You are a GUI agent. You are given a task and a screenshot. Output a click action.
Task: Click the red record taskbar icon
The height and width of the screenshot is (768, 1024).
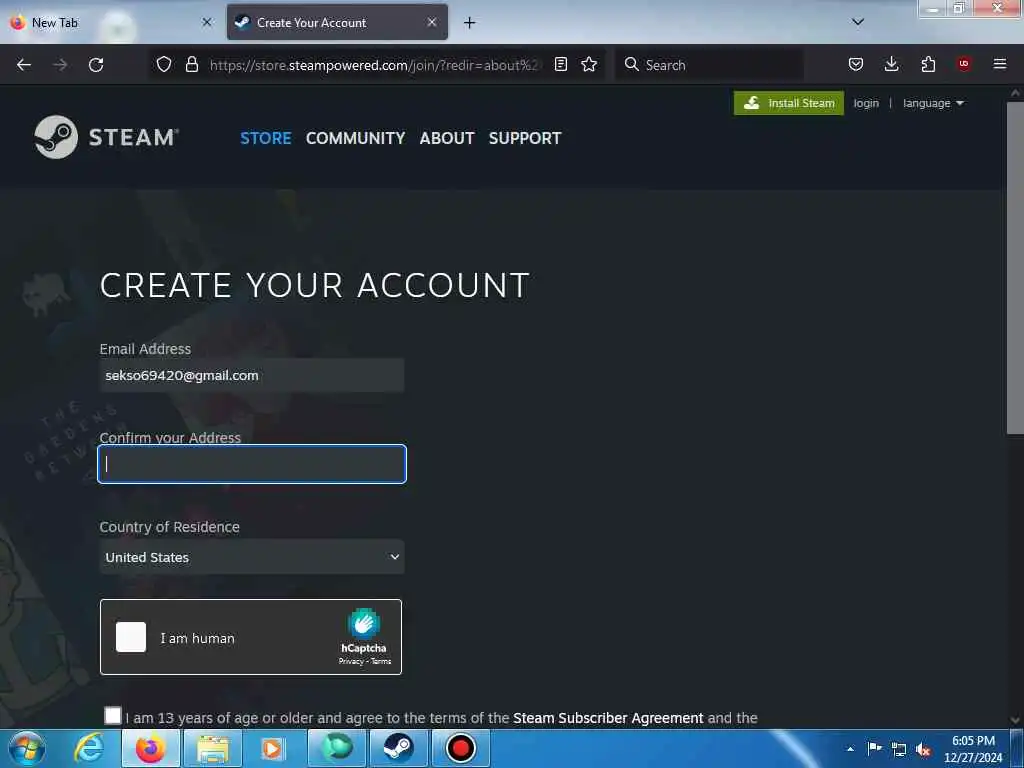(x=461, y=748)
